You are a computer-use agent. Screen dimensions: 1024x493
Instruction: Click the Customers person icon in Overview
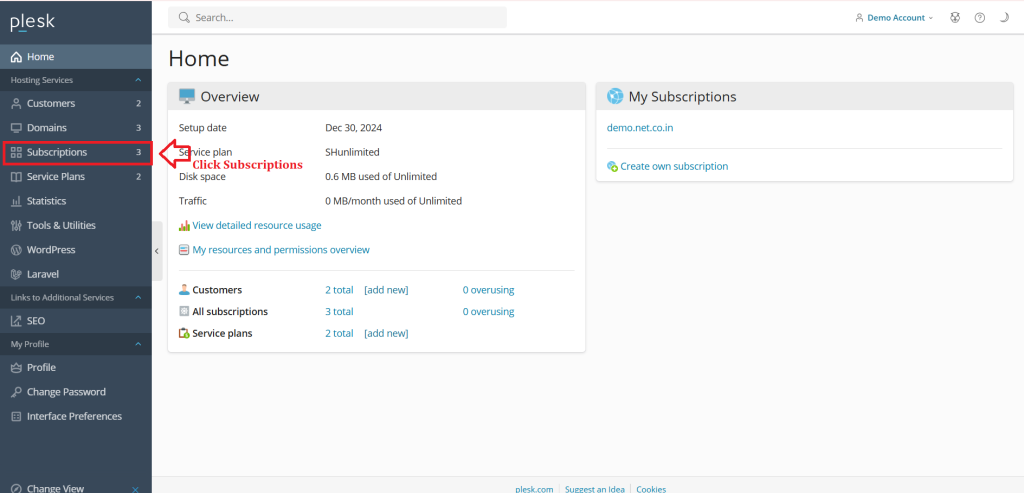point(184,289)
